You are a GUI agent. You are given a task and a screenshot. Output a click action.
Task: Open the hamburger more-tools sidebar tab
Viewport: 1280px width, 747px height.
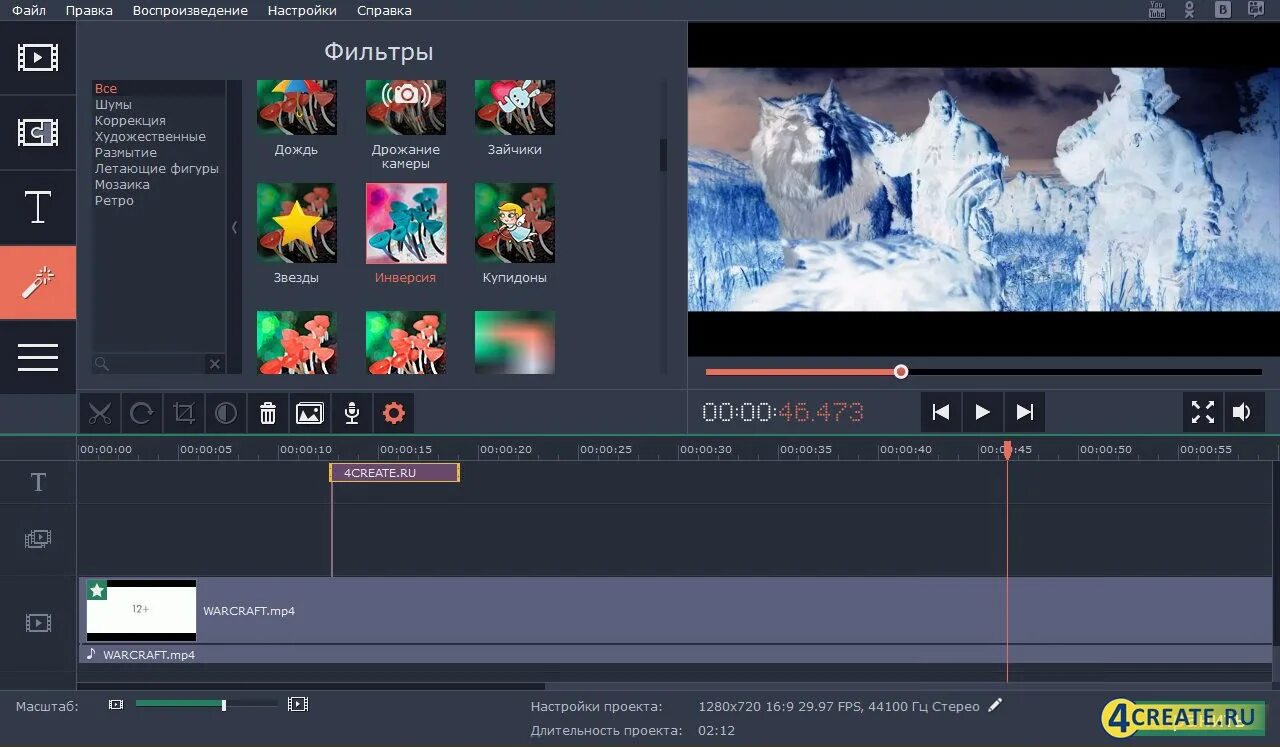pyautogui.click(x=38, y=357)
